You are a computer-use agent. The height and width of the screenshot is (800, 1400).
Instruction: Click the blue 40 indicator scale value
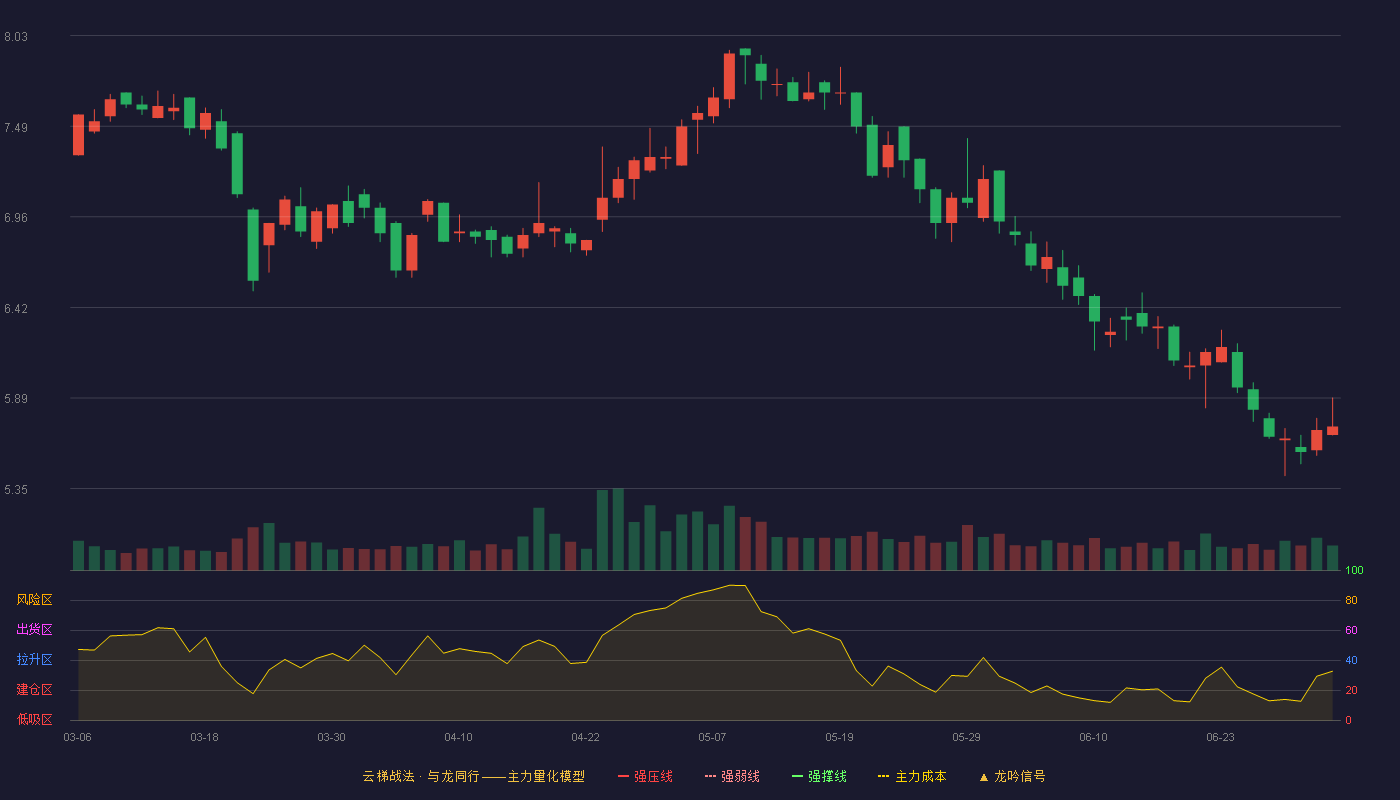click(1351, 661)
